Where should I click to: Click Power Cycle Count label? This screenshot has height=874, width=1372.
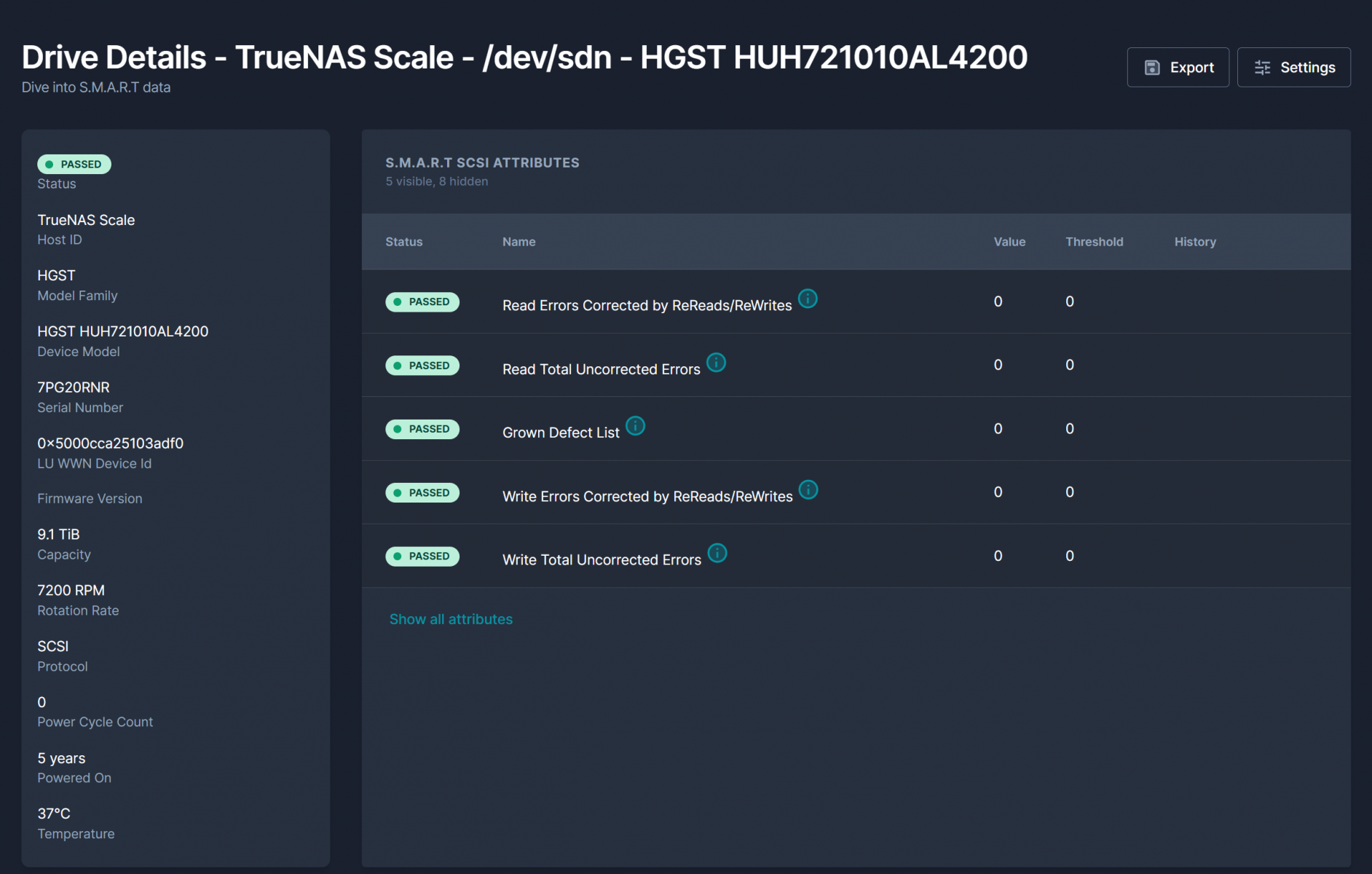tap(95, 722)
